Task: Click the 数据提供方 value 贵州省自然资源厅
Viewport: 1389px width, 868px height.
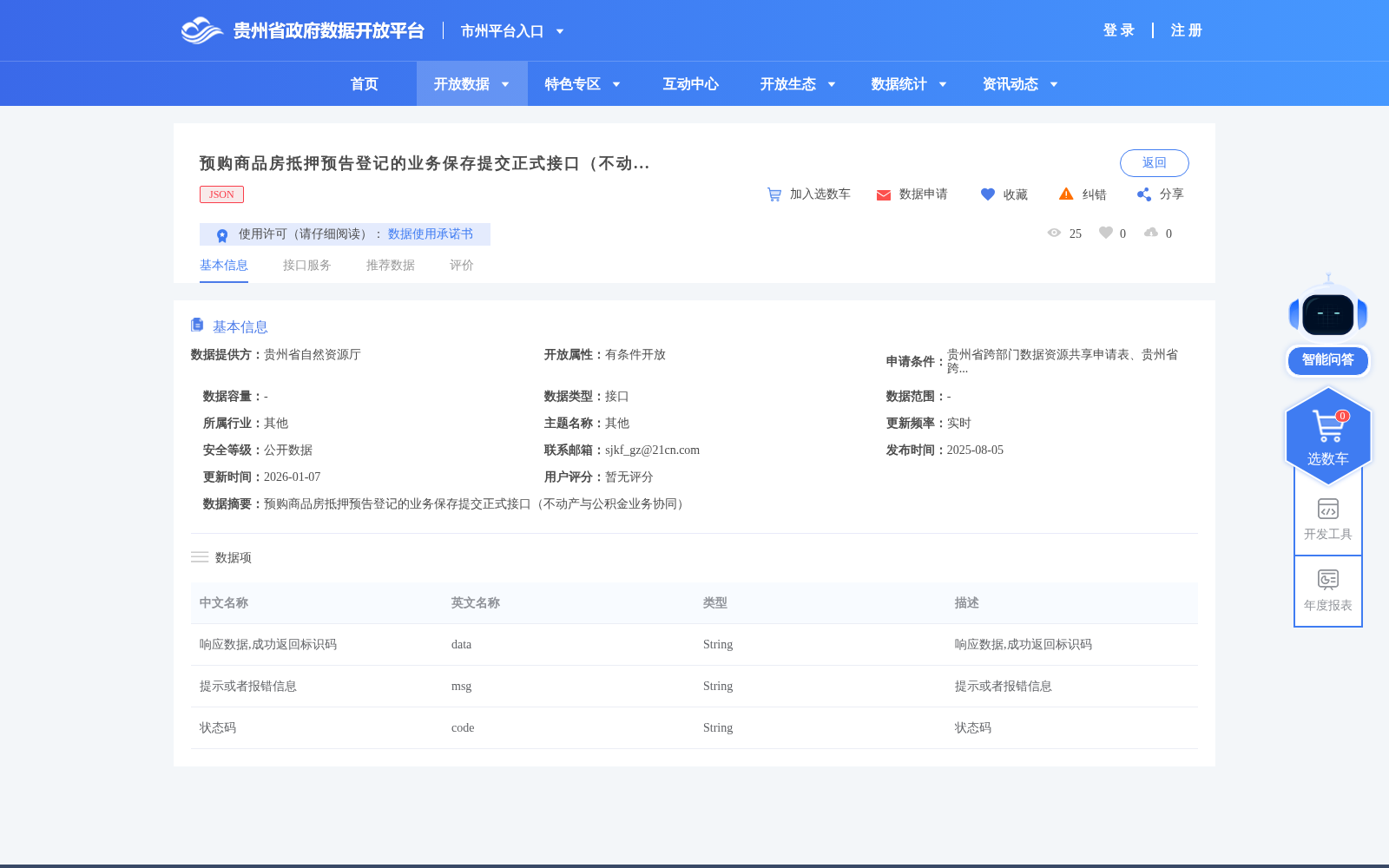Action: click(313, 355)
